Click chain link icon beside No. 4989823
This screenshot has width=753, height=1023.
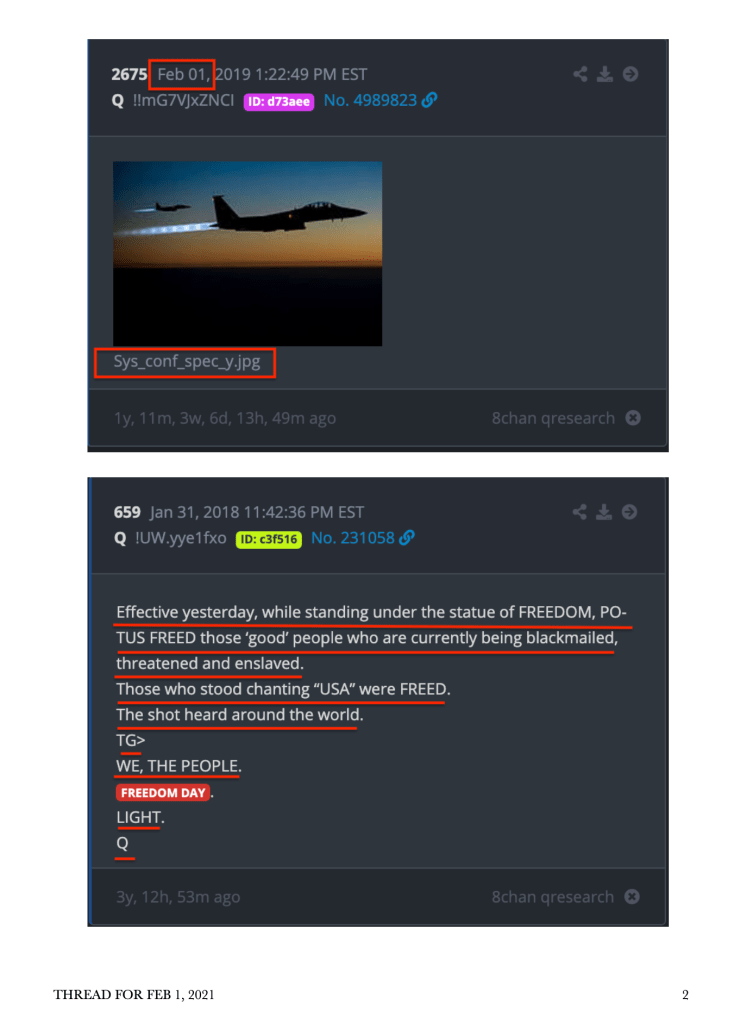point(429,100)
